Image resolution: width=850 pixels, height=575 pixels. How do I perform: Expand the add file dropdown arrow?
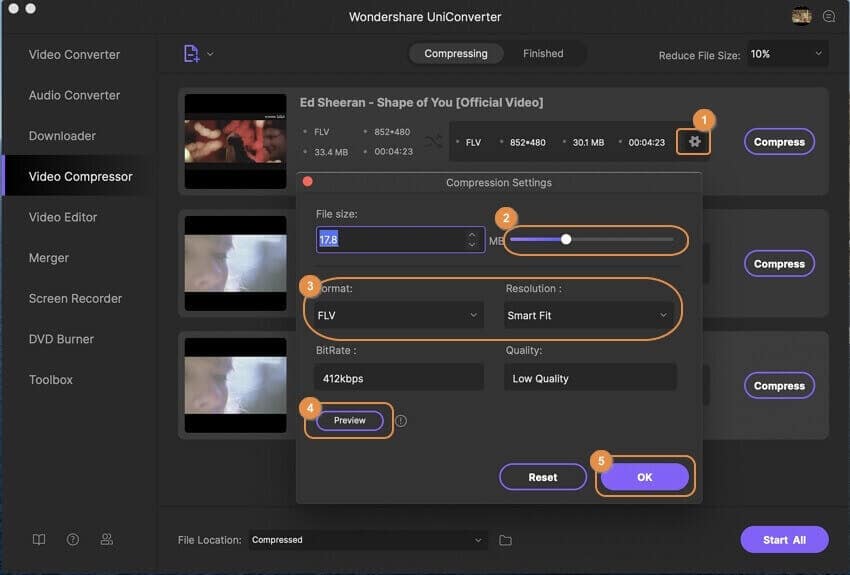click(210, 54)
